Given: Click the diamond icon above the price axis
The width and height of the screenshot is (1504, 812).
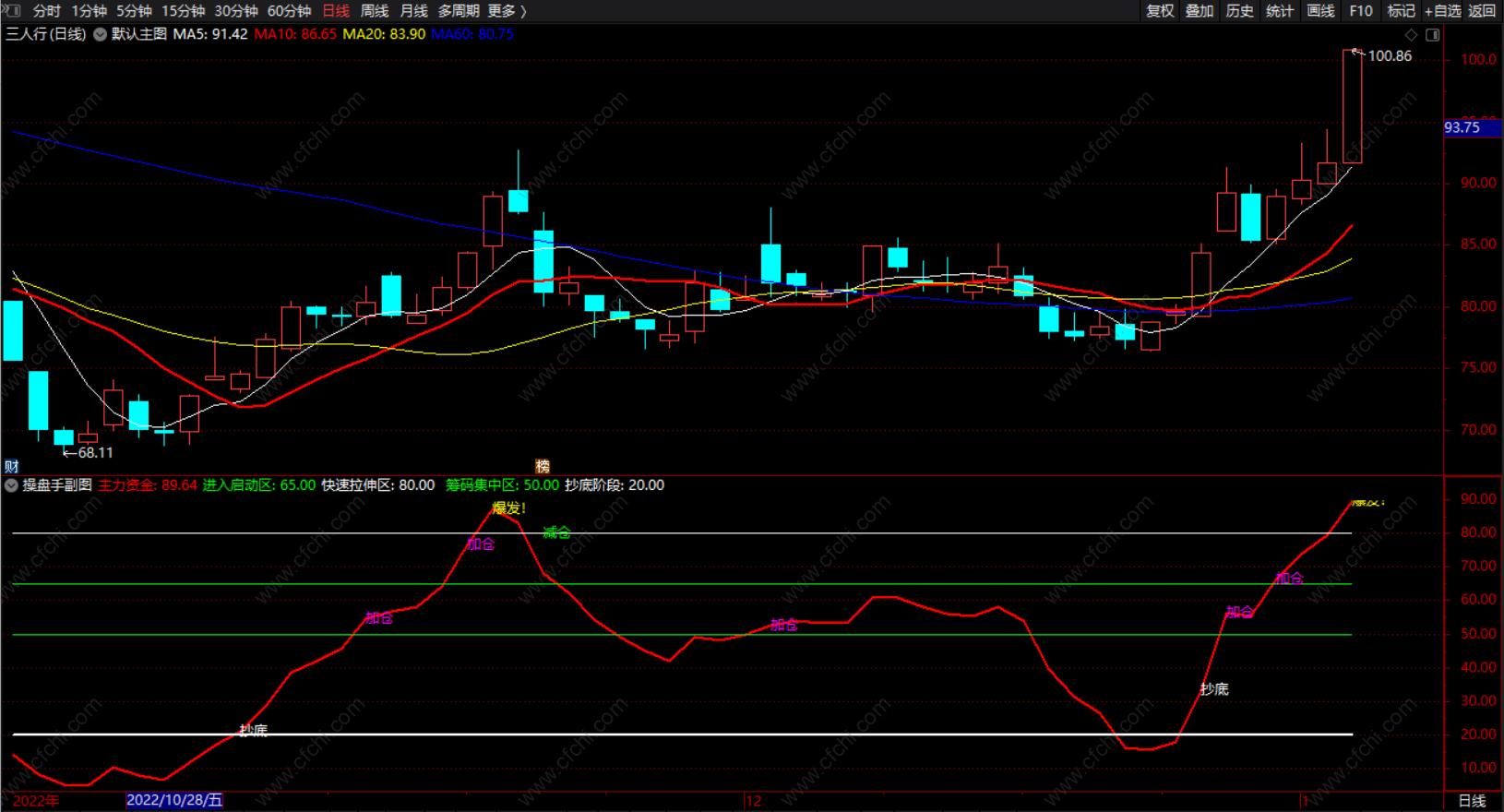Looking at the screenshot, I should point(1411,35).
